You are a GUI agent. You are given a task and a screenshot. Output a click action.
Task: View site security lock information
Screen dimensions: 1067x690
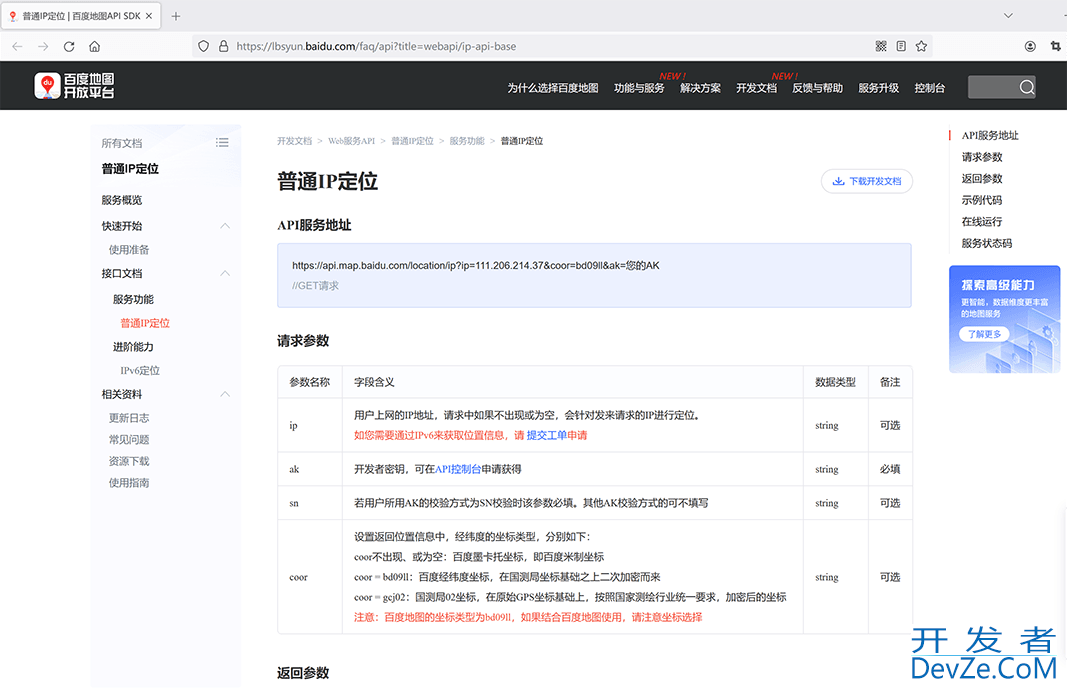coord(223,46)
